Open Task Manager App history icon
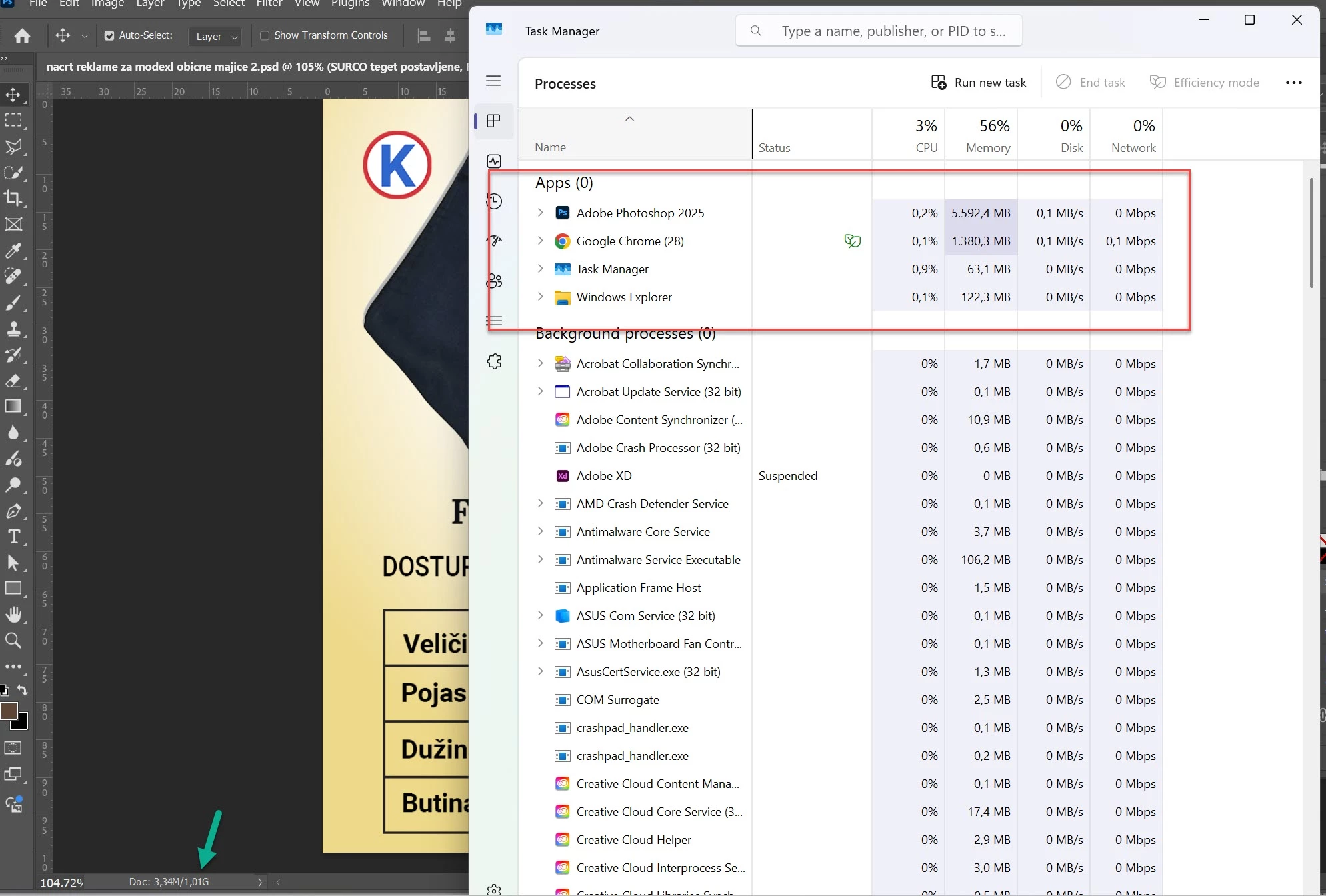This screenshot has width=1326, height=896. point(494,201)
